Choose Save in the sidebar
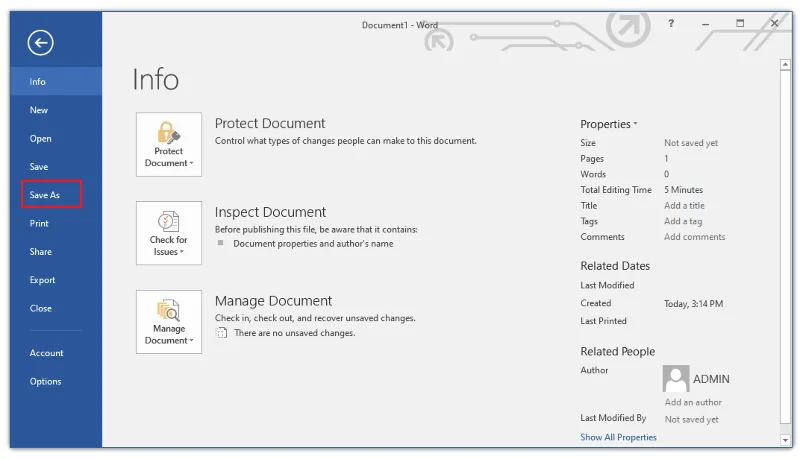 pyautogui.click(x=56, y=167)
